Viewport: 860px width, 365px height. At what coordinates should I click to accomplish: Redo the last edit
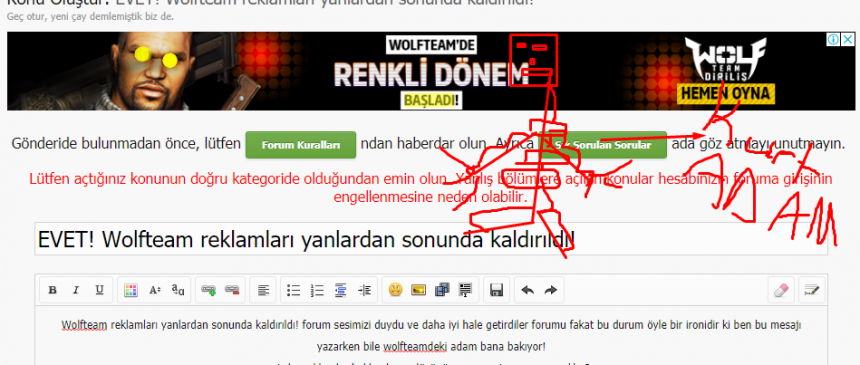tap(551, 290)
